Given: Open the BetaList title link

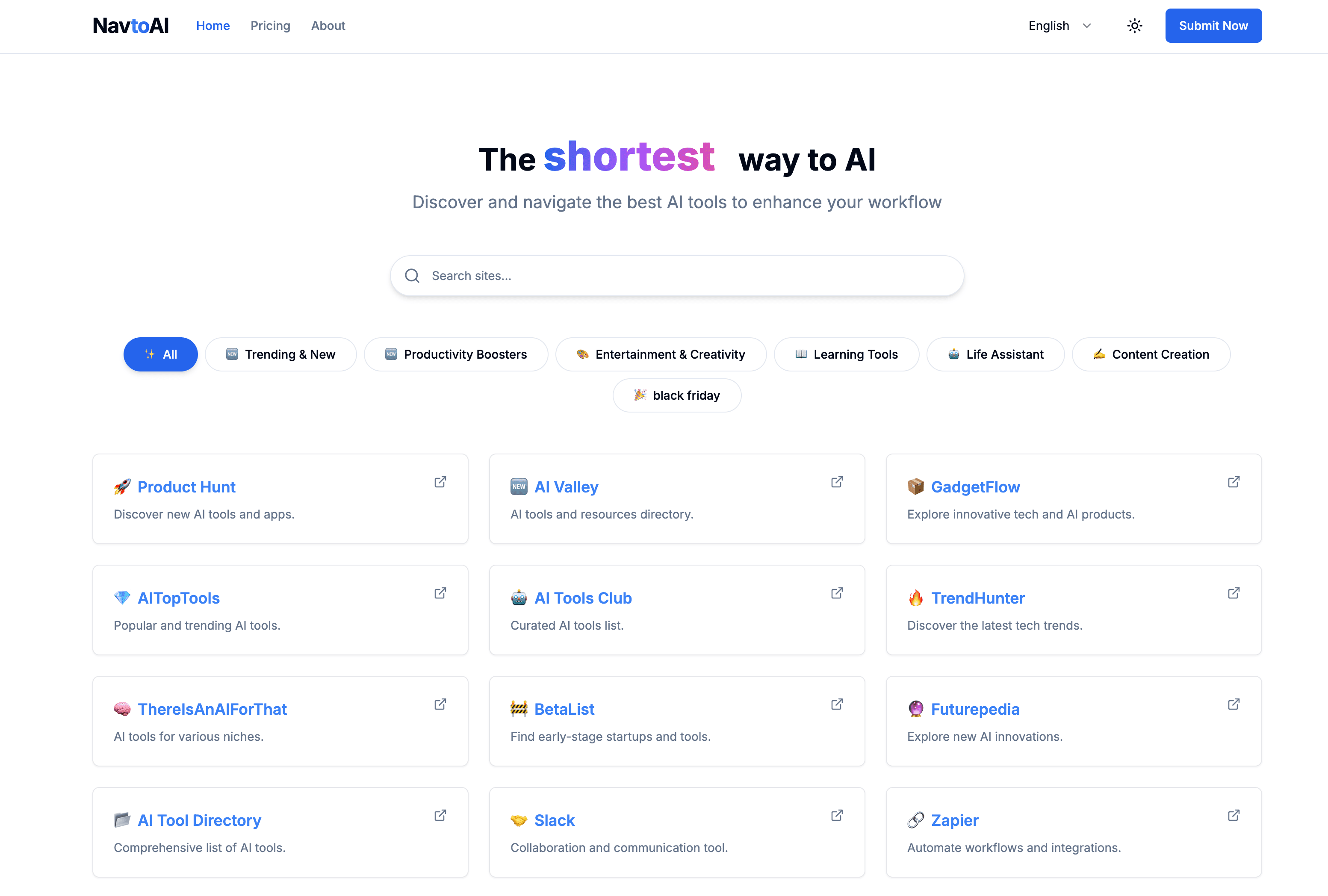Looking at the screenshot, I should (564, 709).
